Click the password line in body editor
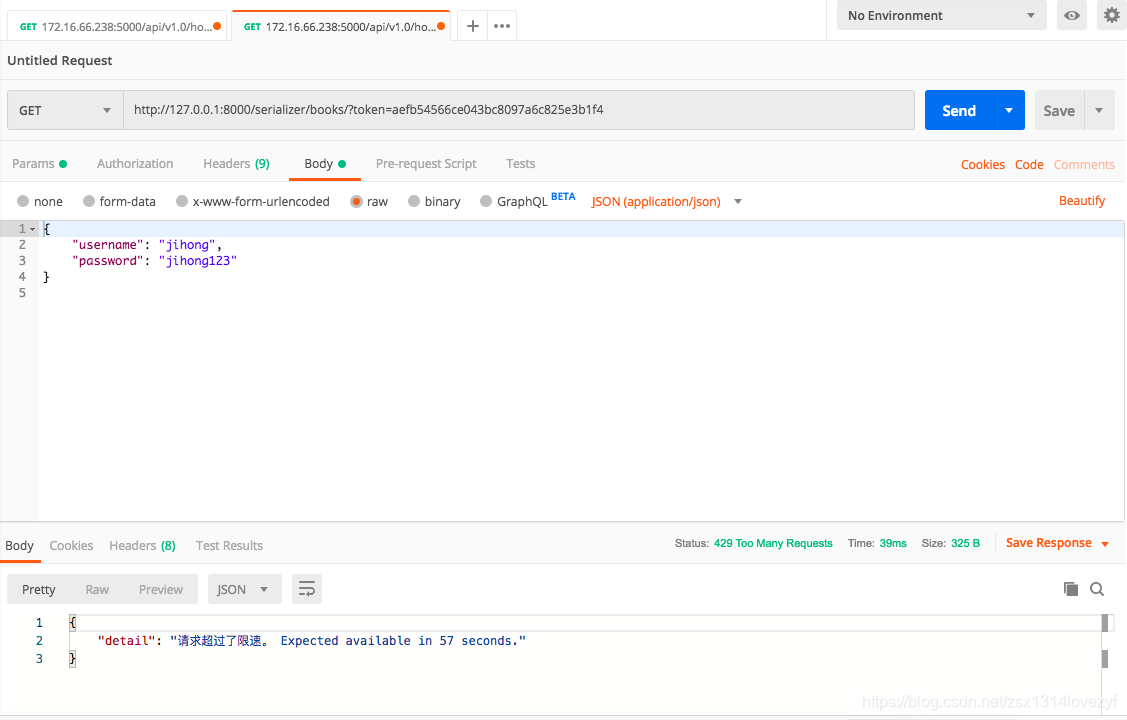This screenshot has height=720, width=1127. pos(154,261)
